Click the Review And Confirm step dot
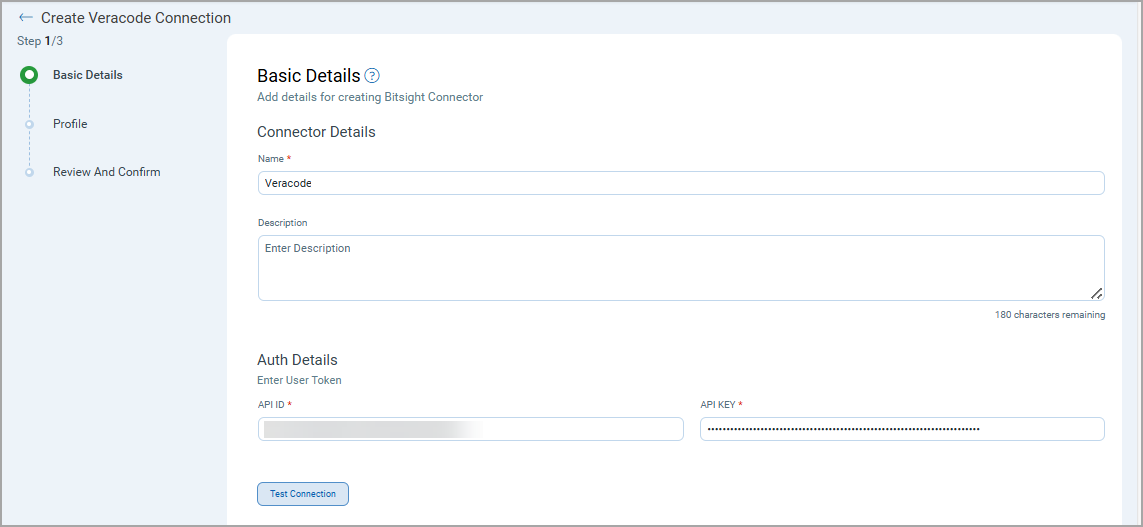This screenshot has height=527, width=1143. (29, 172)
